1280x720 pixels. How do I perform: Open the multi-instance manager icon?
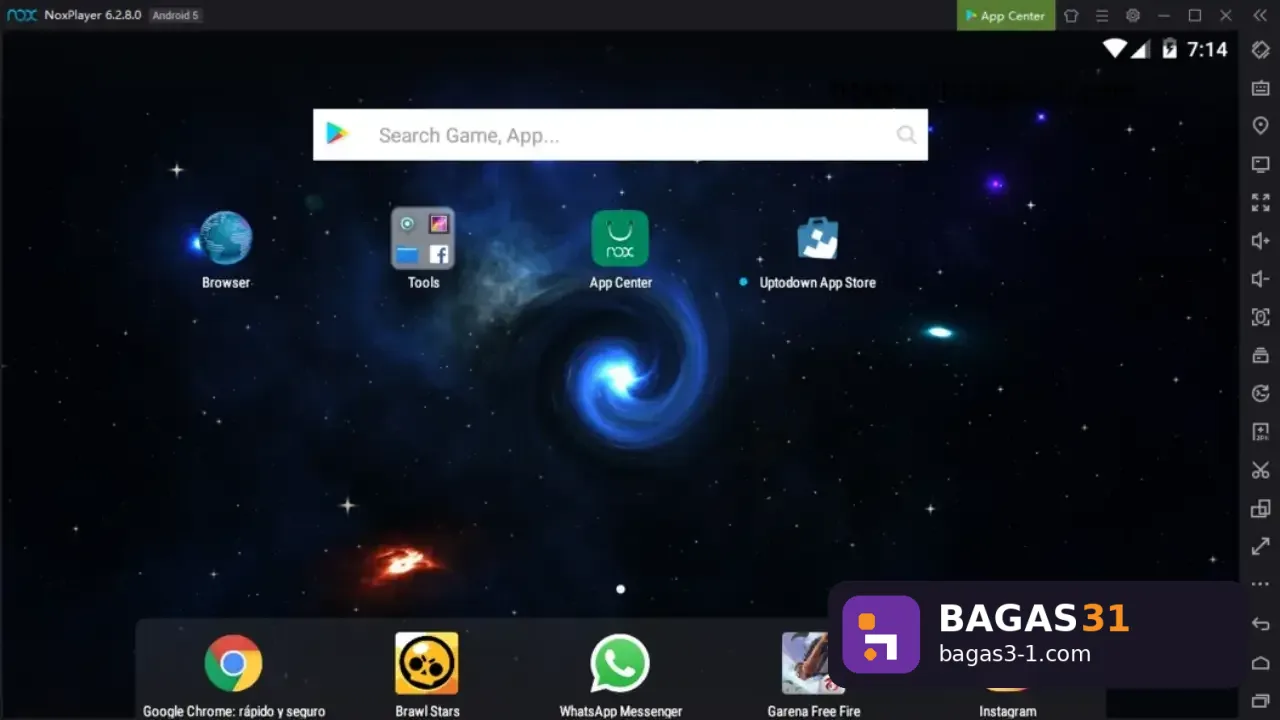click(x=1261, y=508)
